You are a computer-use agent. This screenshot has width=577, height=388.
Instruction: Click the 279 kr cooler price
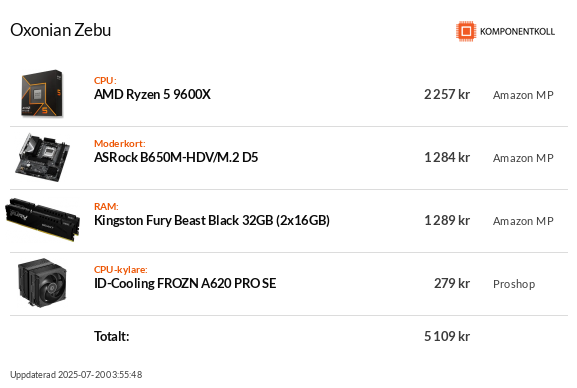pos(452,283)
